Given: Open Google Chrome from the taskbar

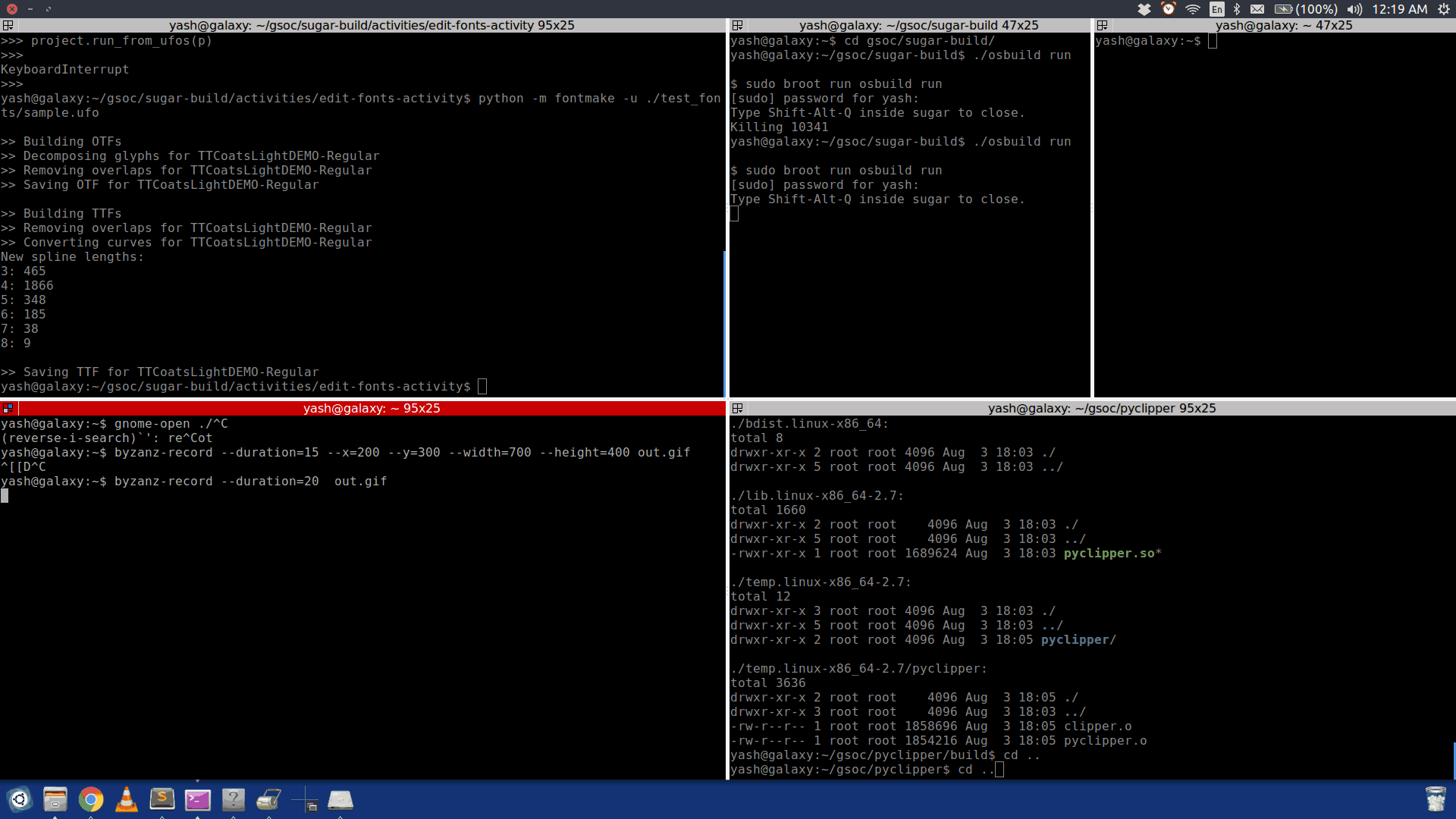Looking at the screenshot, I should pyautogui.click(x=90, y=799).
